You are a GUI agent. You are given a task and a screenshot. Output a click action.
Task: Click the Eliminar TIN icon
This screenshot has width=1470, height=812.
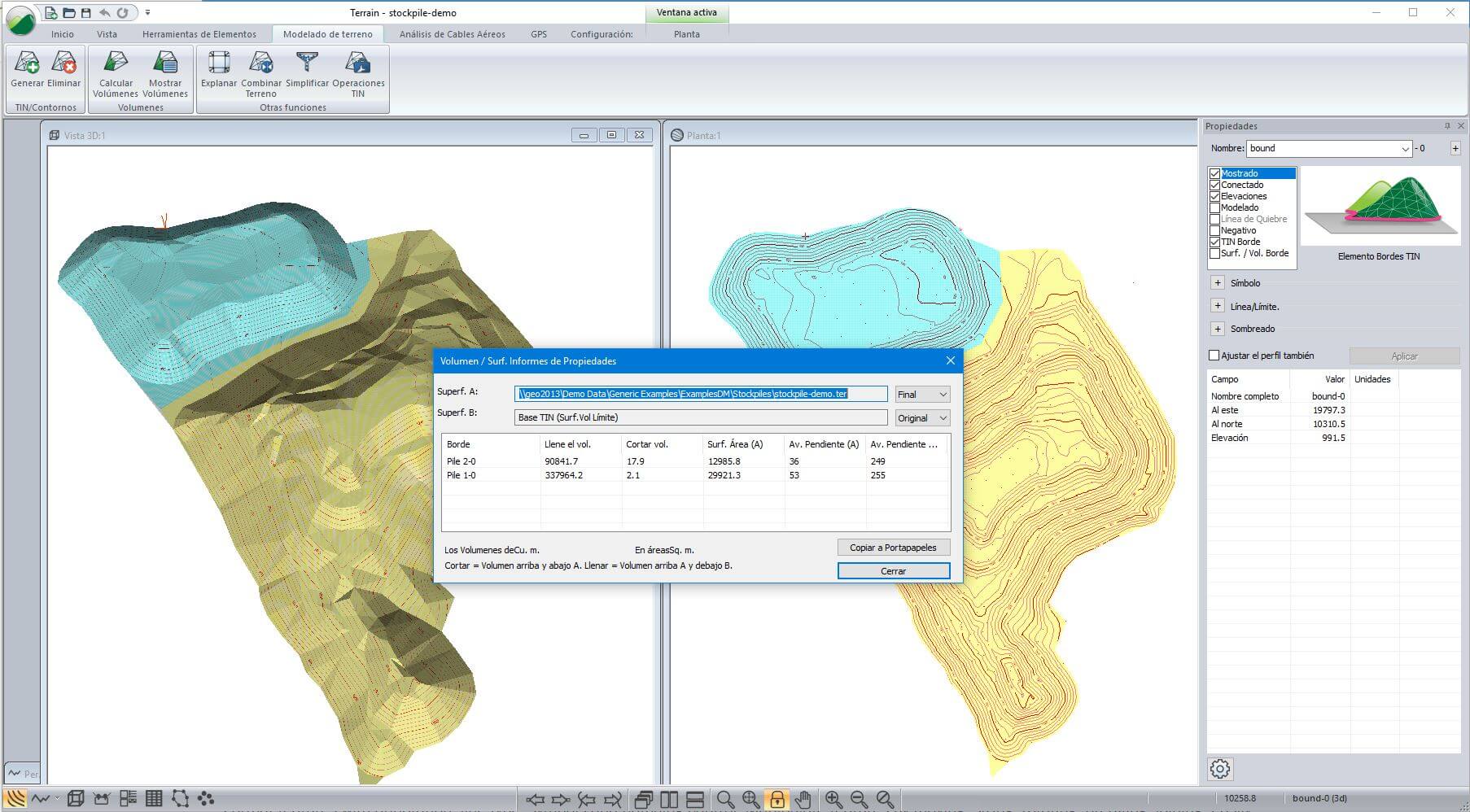pyautogui.click(x=63, y=63)
